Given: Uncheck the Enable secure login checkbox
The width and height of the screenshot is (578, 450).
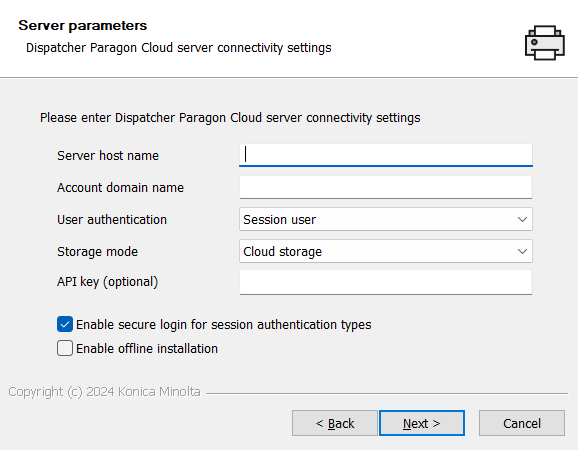Looking at the screenshot, I should click(x=65, y=324).
